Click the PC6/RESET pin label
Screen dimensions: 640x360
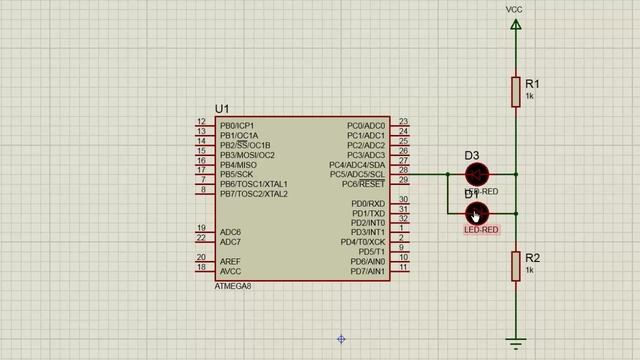tap(363, 184)
